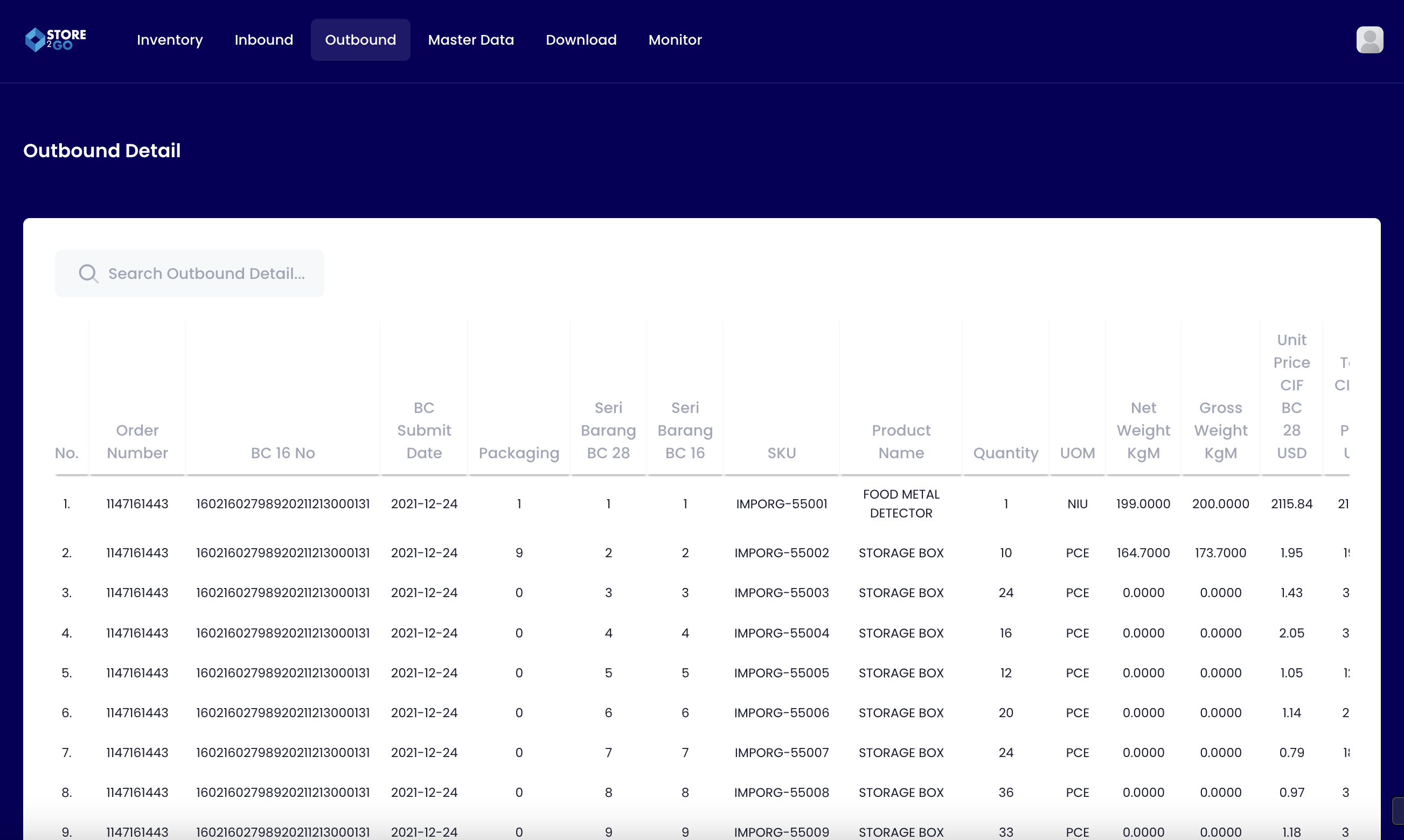Select row 5 order number cell
The height and width of the screenshot is (840, 1404).
[137, 673]
